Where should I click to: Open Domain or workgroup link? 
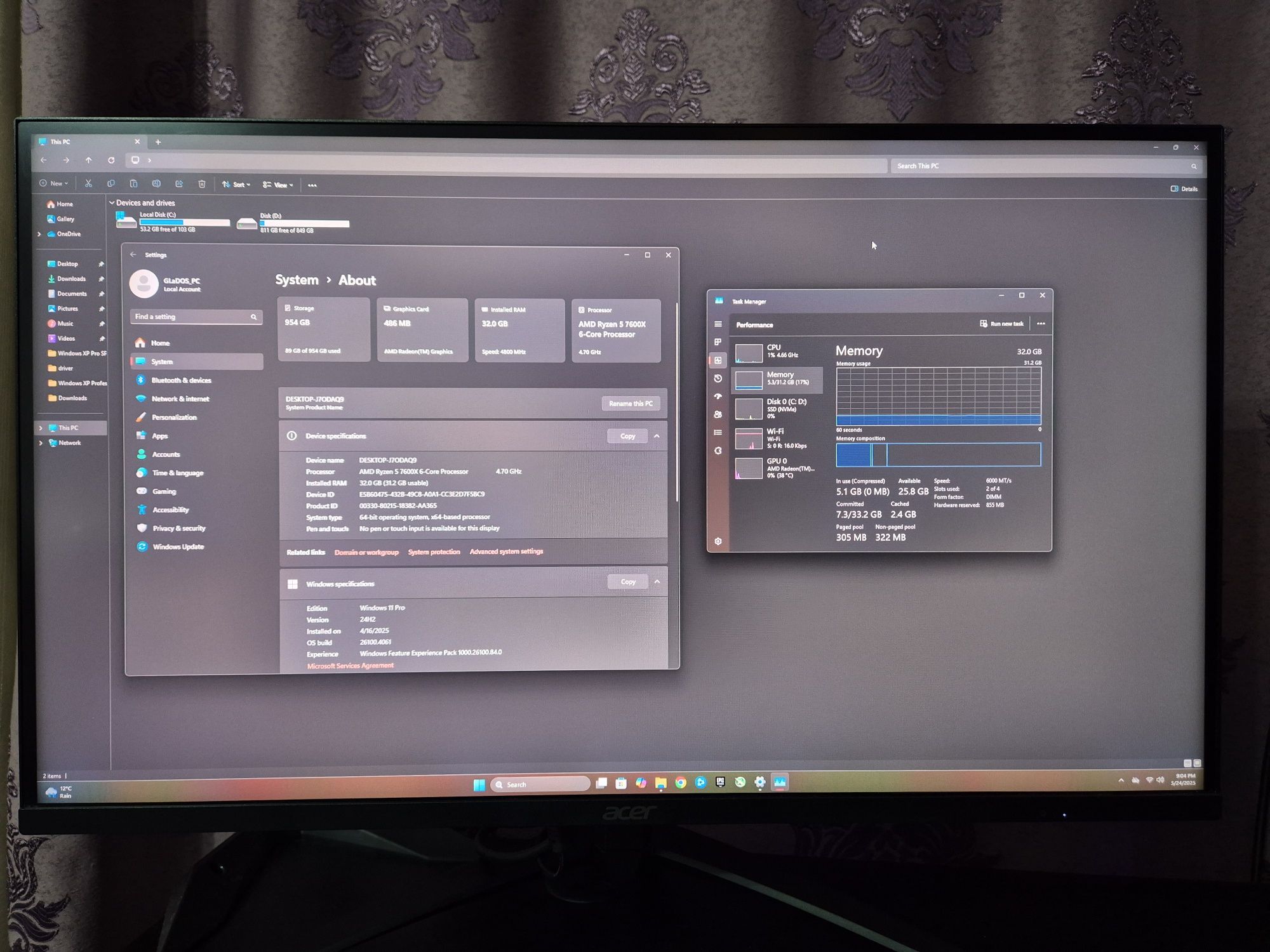point(366,552)
